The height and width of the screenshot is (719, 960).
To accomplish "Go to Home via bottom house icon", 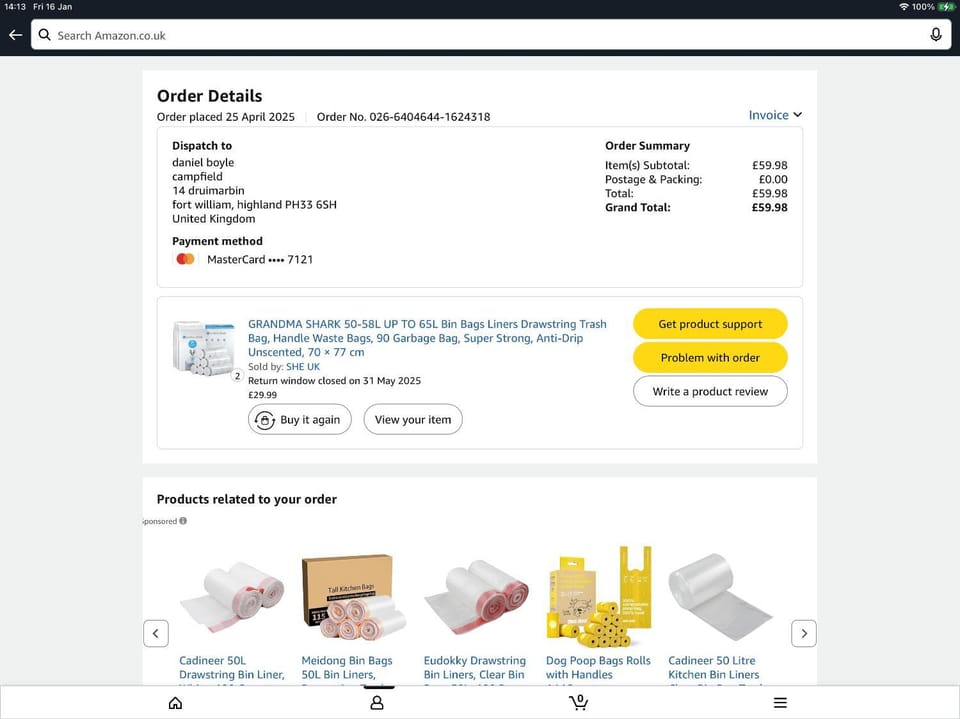I will tap(176, 703).
